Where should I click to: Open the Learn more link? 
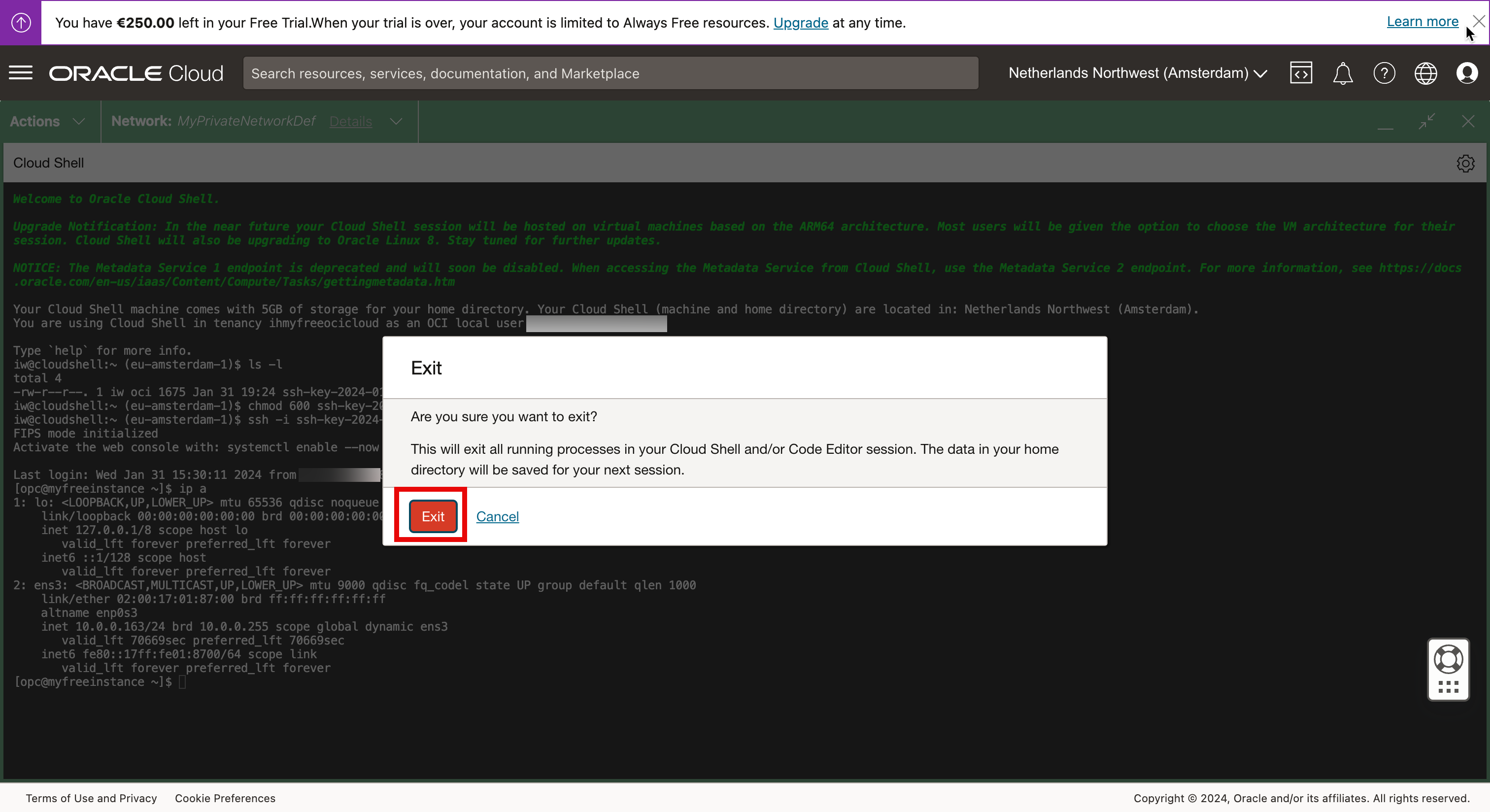coord(1422,21)
